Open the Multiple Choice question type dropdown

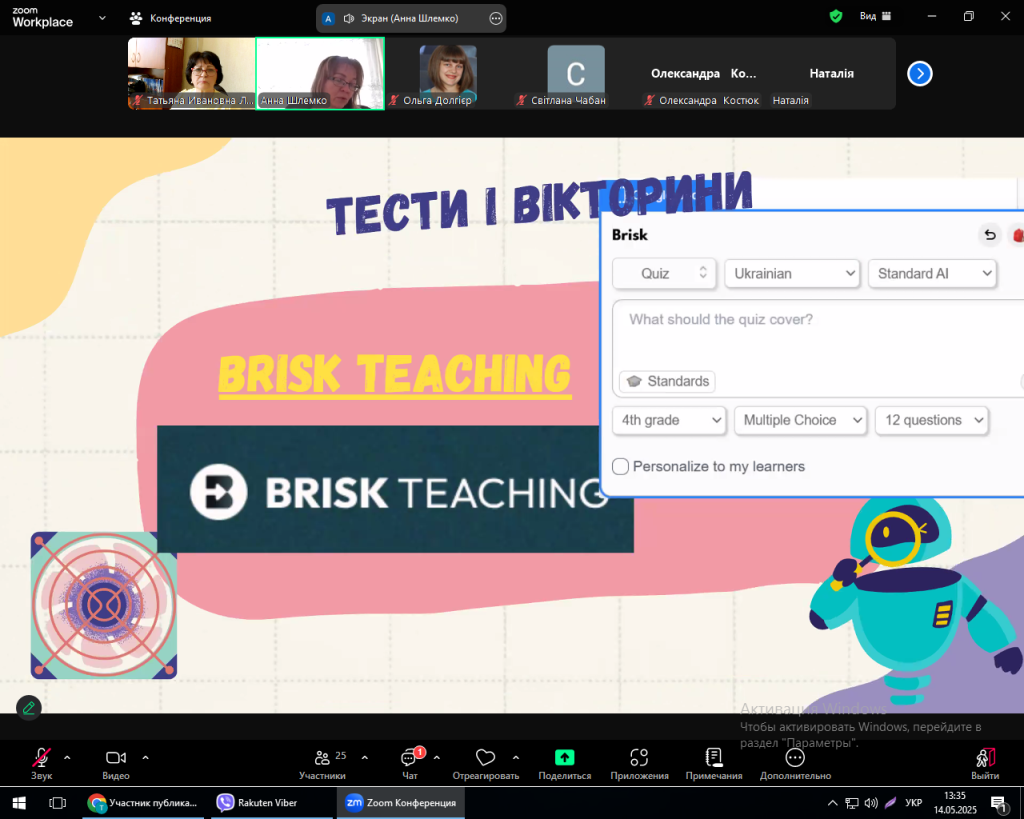click(x=801, y=421)
